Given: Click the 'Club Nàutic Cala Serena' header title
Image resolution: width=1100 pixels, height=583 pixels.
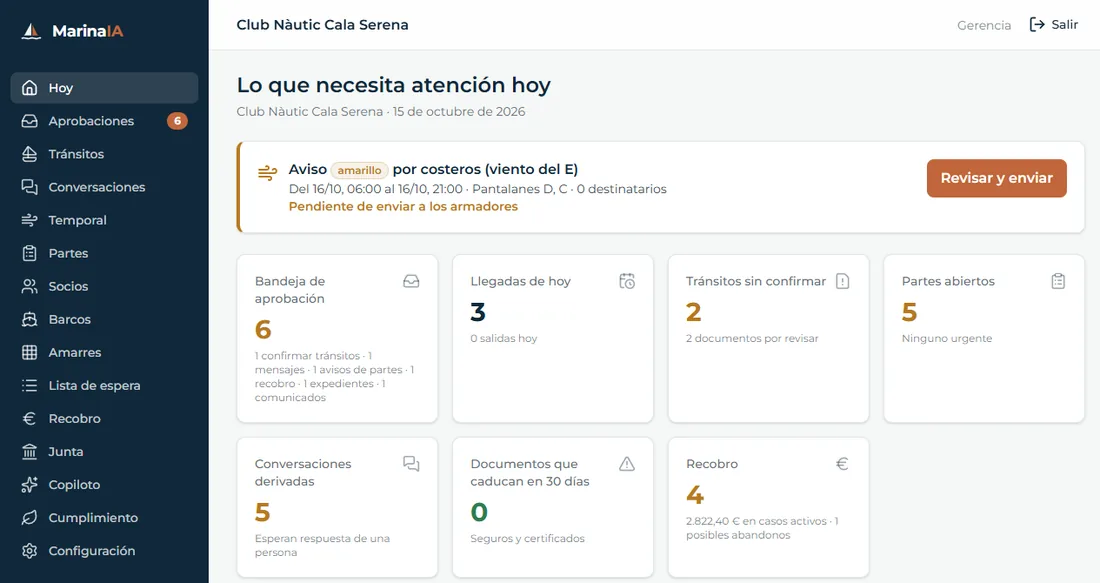Looking at the screenshot, I should point(322,25).
